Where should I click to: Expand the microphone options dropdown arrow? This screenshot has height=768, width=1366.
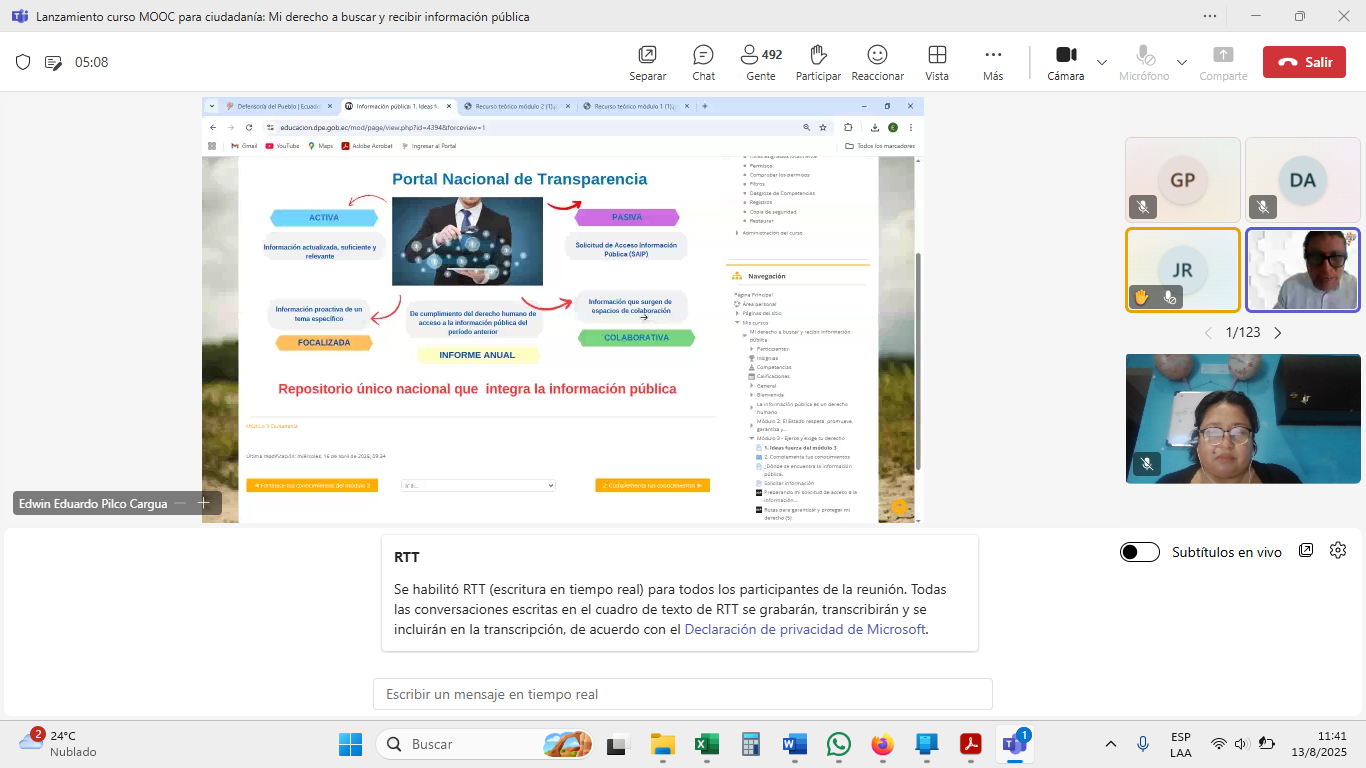(1182, 62)
